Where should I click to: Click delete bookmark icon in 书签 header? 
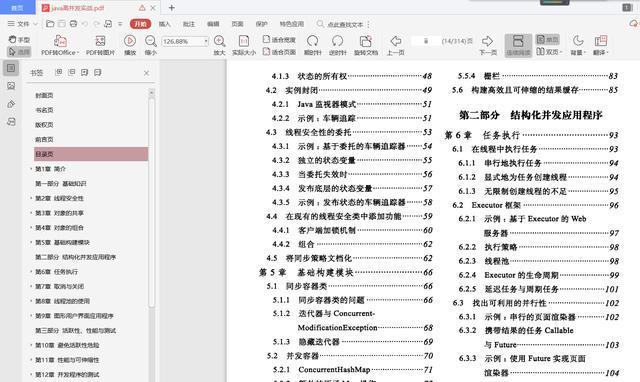pos(98,72)
